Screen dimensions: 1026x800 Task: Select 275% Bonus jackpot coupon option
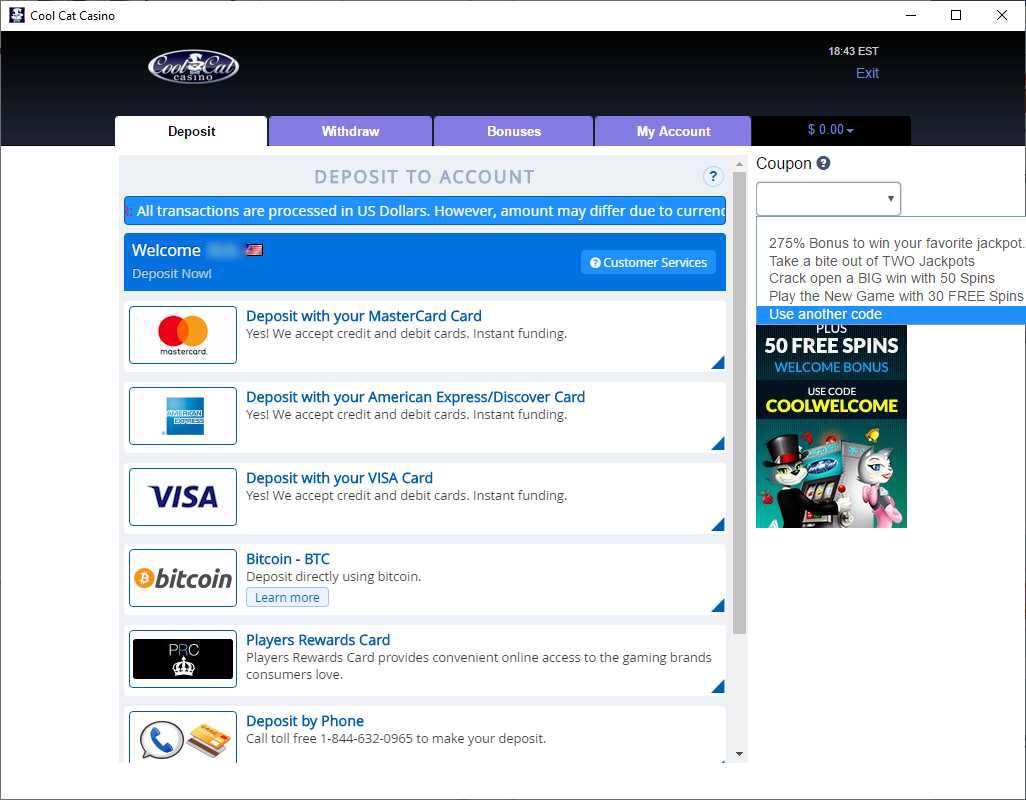[891, 243]
